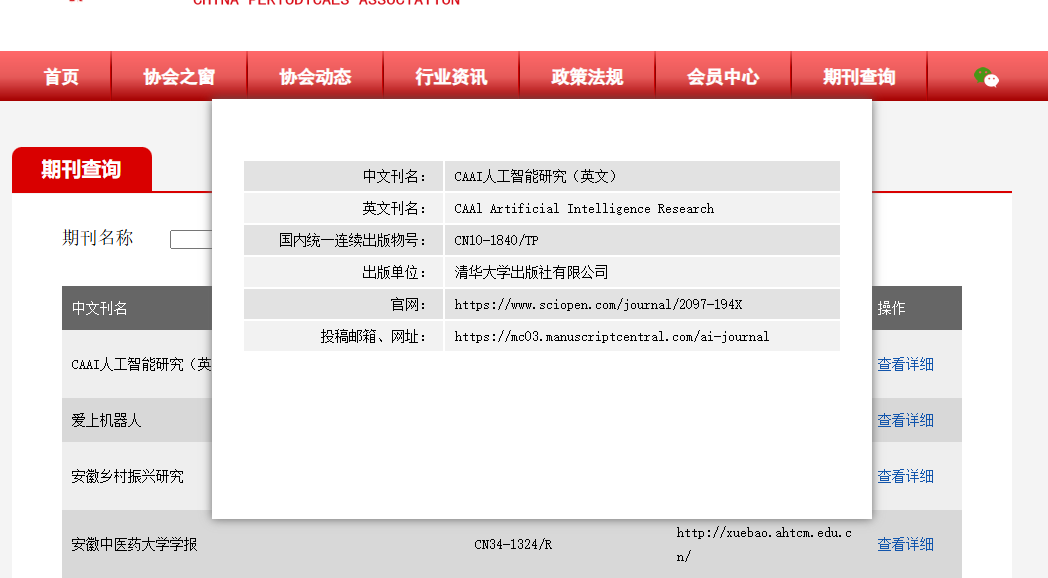Image resolution: width=1048 pixels, height=578 pixels.
Task: Click 查看详细 for 爱上机器人
Action: coord(904,420)
